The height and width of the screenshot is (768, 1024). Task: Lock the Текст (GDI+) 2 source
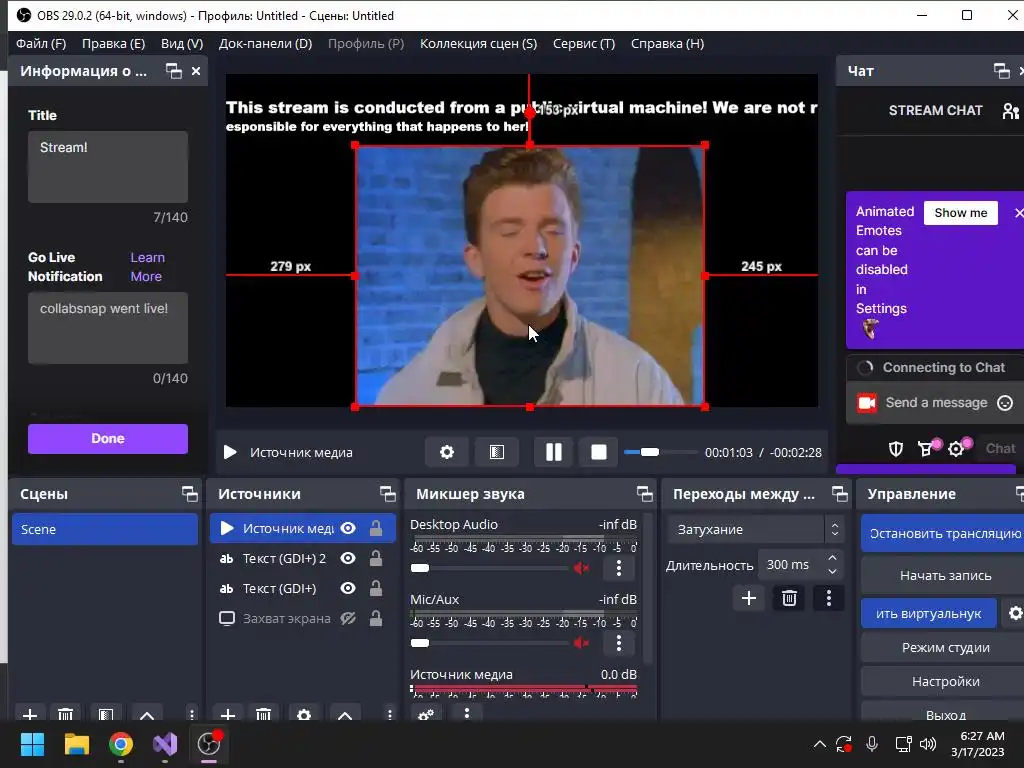coord(376,558)
